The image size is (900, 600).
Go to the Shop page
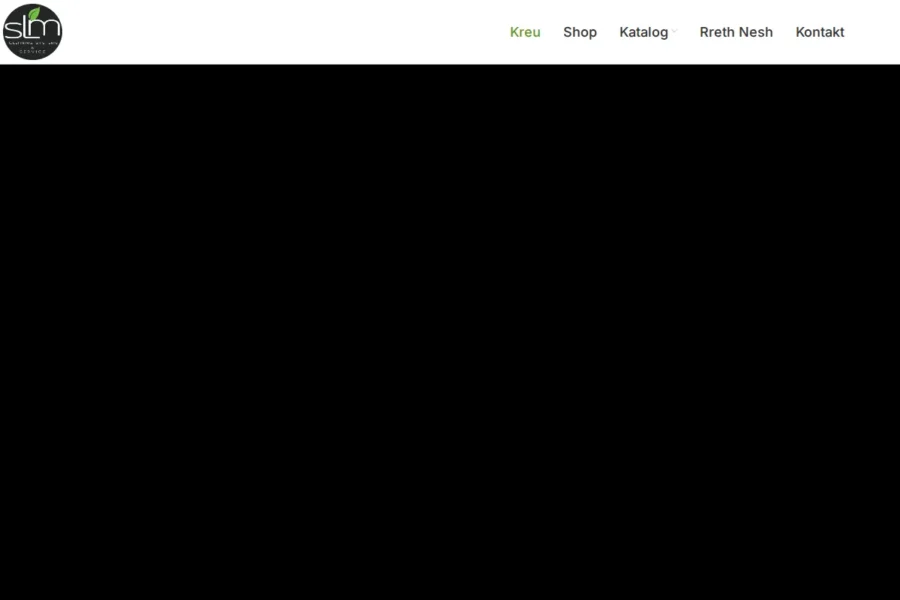tap(580, 32)
